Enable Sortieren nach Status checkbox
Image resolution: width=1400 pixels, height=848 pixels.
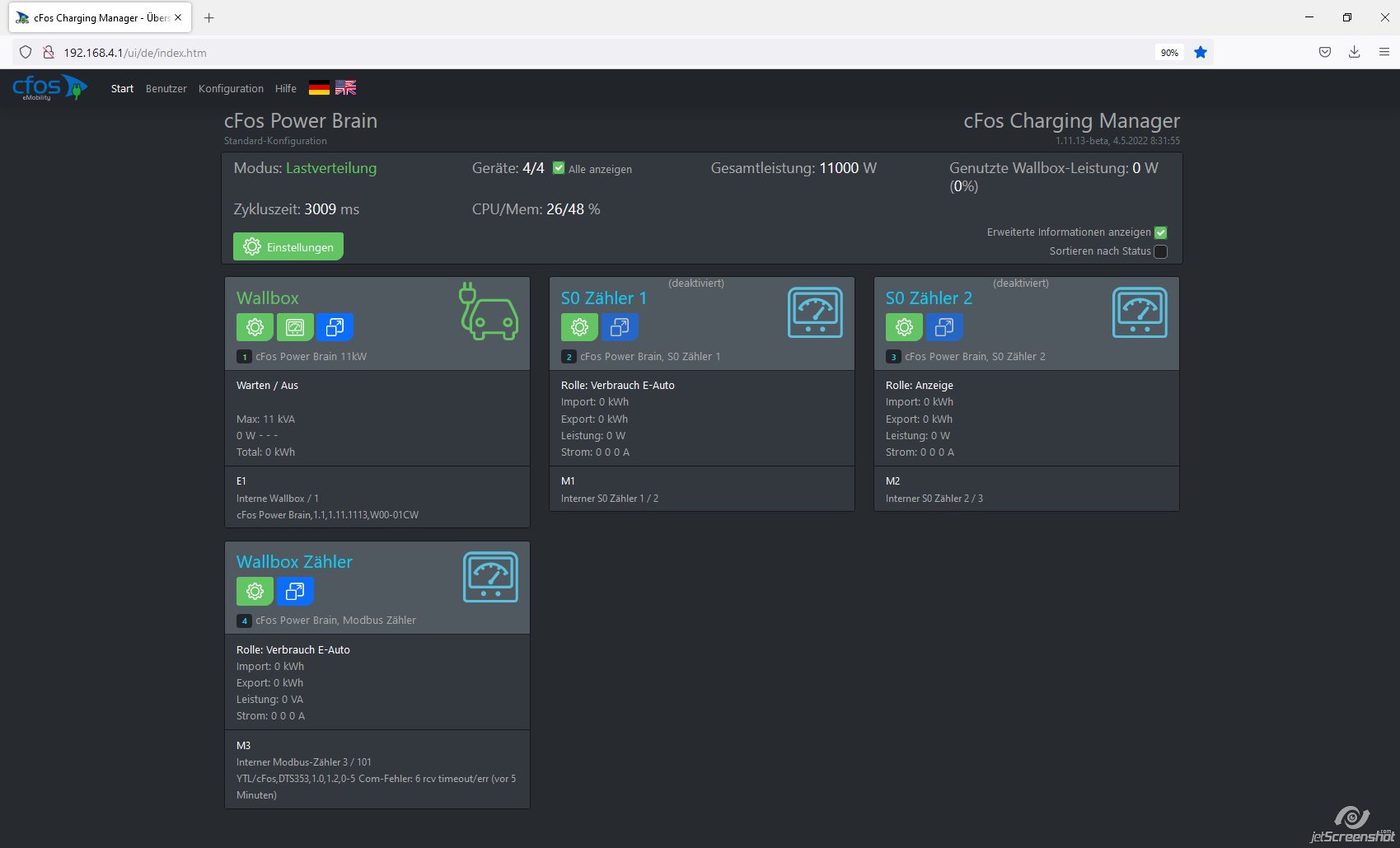click(1160, 251)
